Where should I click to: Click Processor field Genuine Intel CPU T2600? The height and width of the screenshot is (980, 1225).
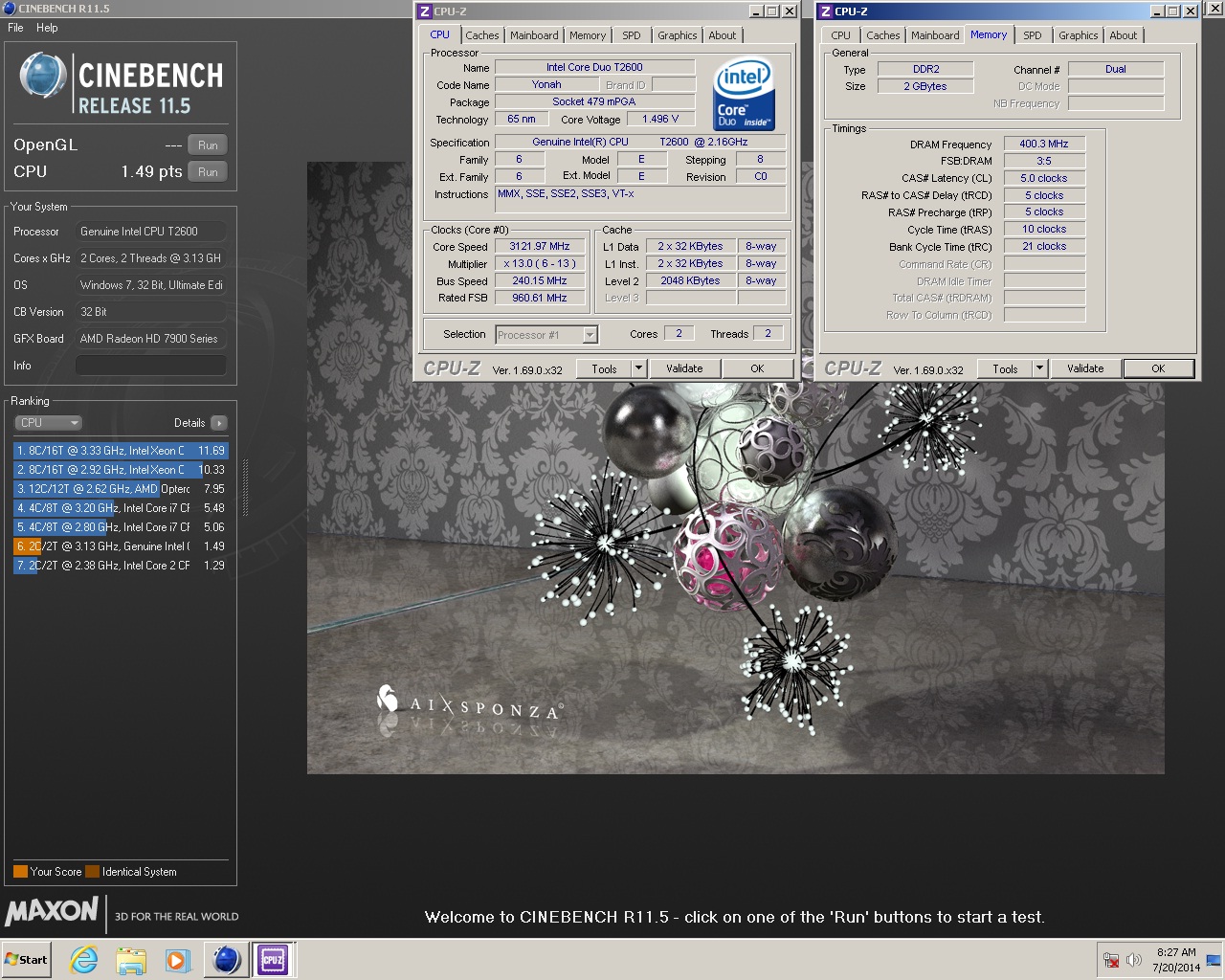click(x=151, y=232)
